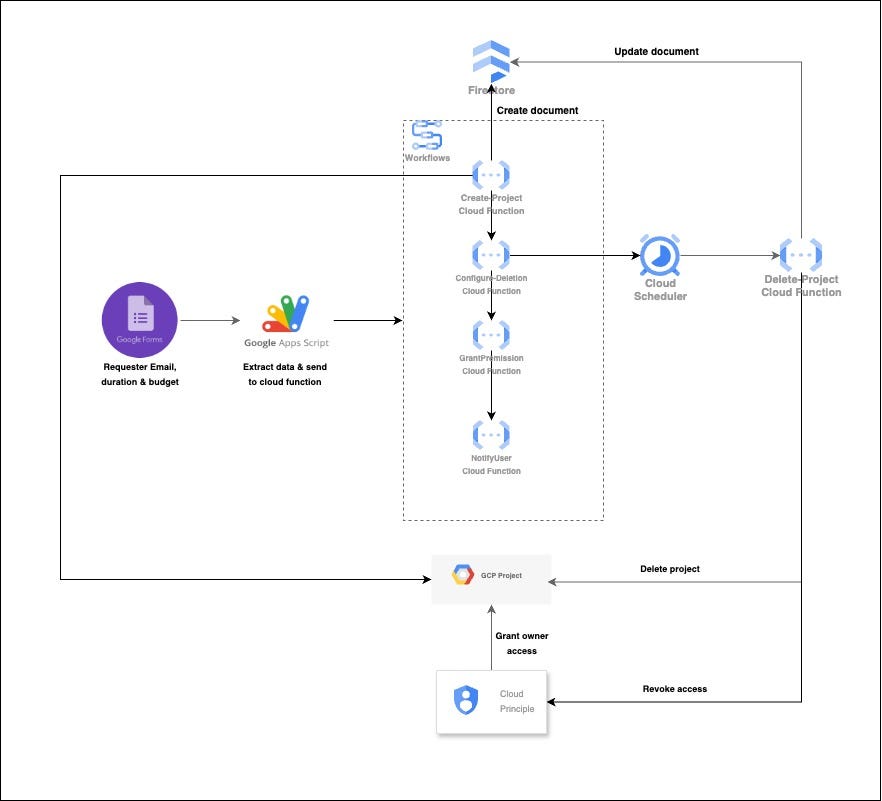Click the 'Delete project' label
The height and width of the screenshot is (801, 882).
670,569
